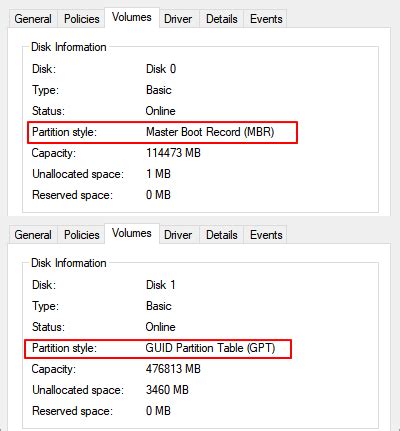Click the 3460 MB unallocated space value

pyautogui.click(x=167, y=390)
